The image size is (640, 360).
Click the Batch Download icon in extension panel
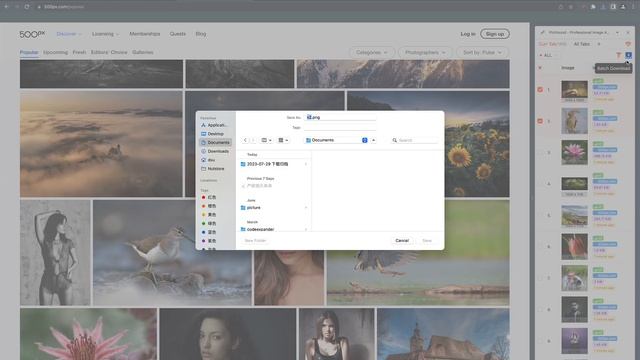point(628,55)
